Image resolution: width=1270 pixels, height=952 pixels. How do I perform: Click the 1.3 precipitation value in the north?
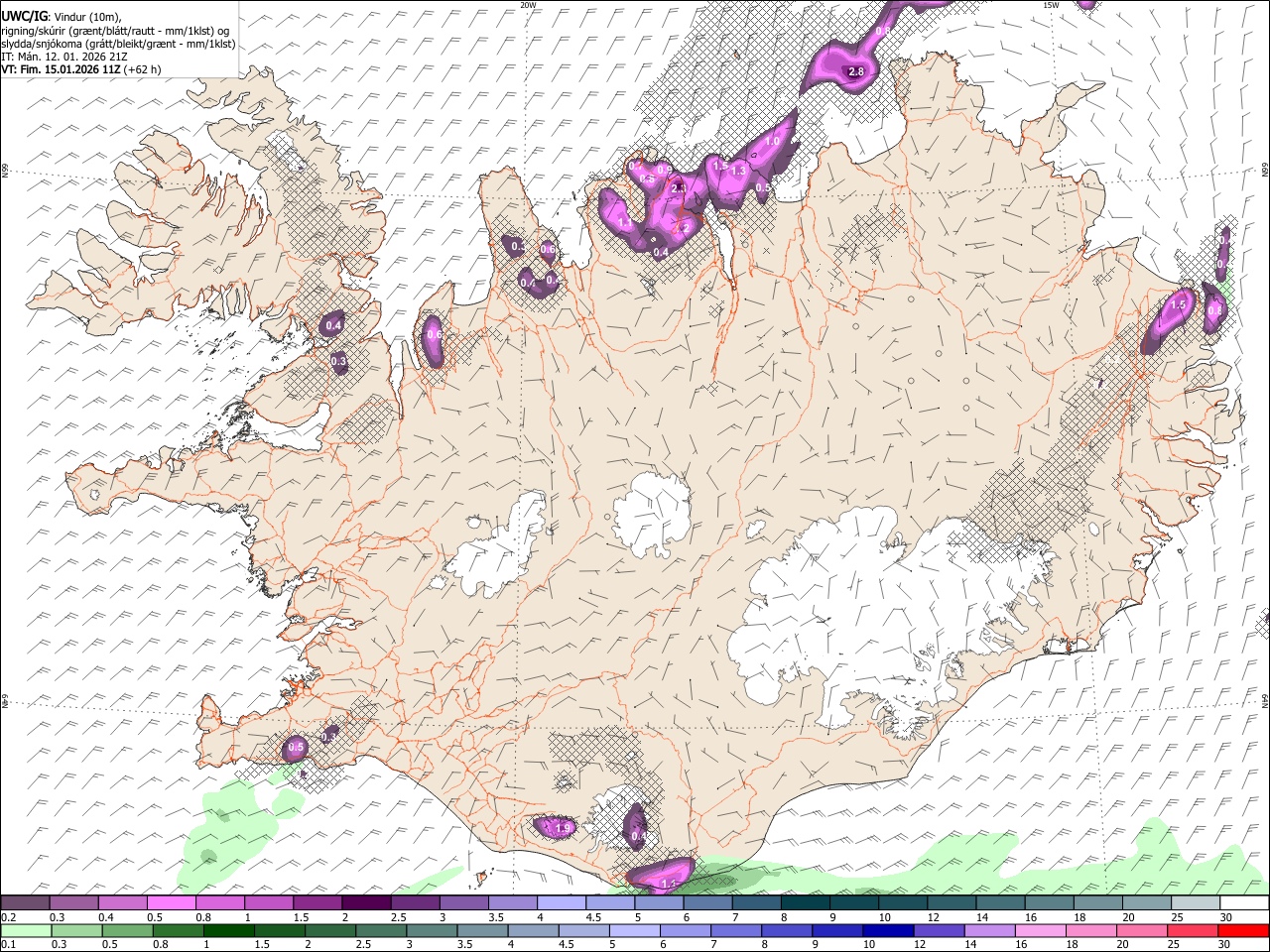[x=738, y=171]
